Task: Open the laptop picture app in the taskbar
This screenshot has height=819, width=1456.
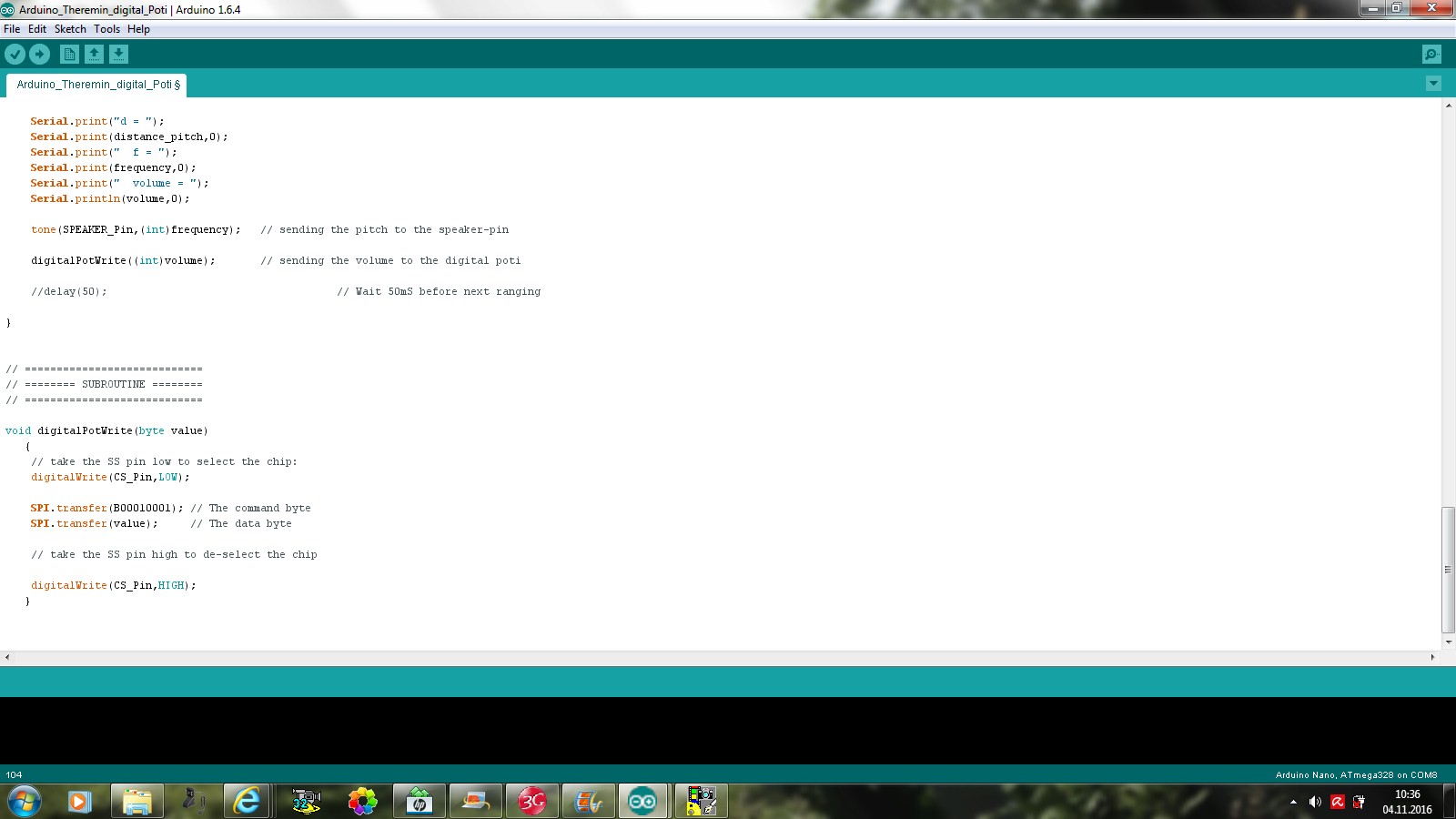Action: (476, 802)
